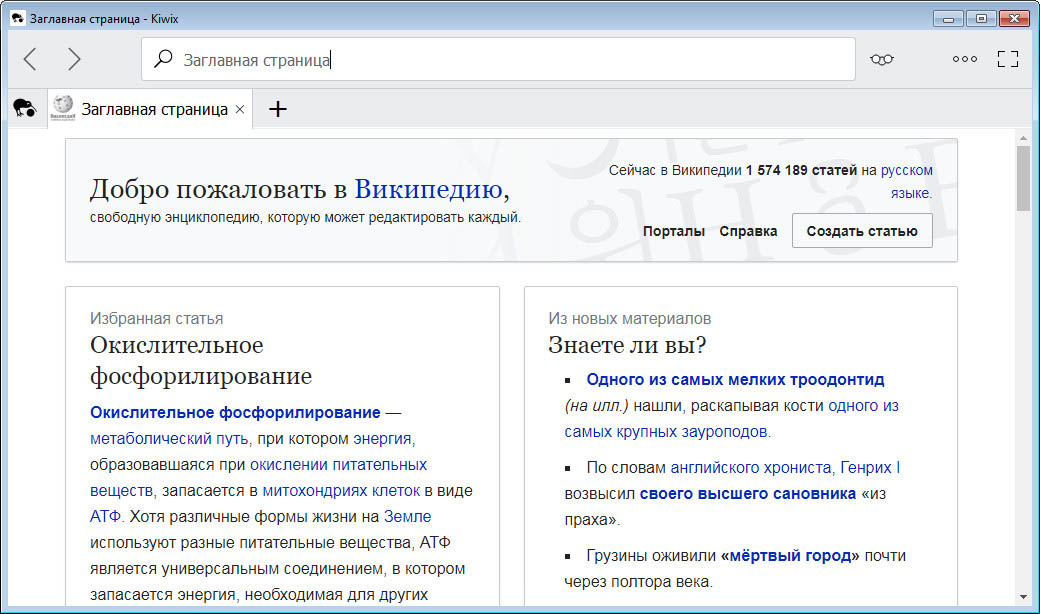Toggle fullscreen mode icon
1040x614 pixels.
[x=1008, y=59]
